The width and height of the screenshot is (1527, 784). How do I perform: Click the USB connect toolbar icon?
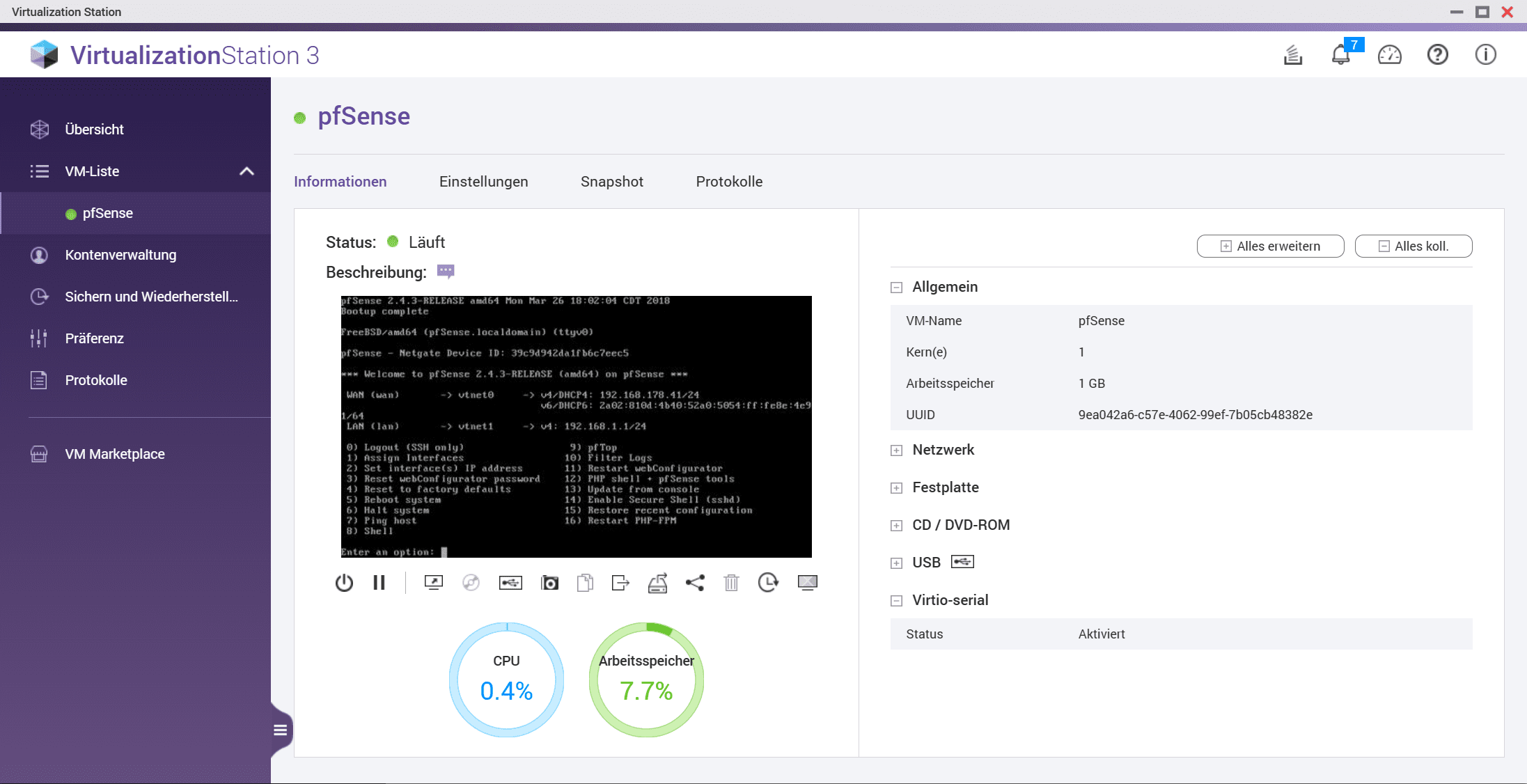pos(510,582)
